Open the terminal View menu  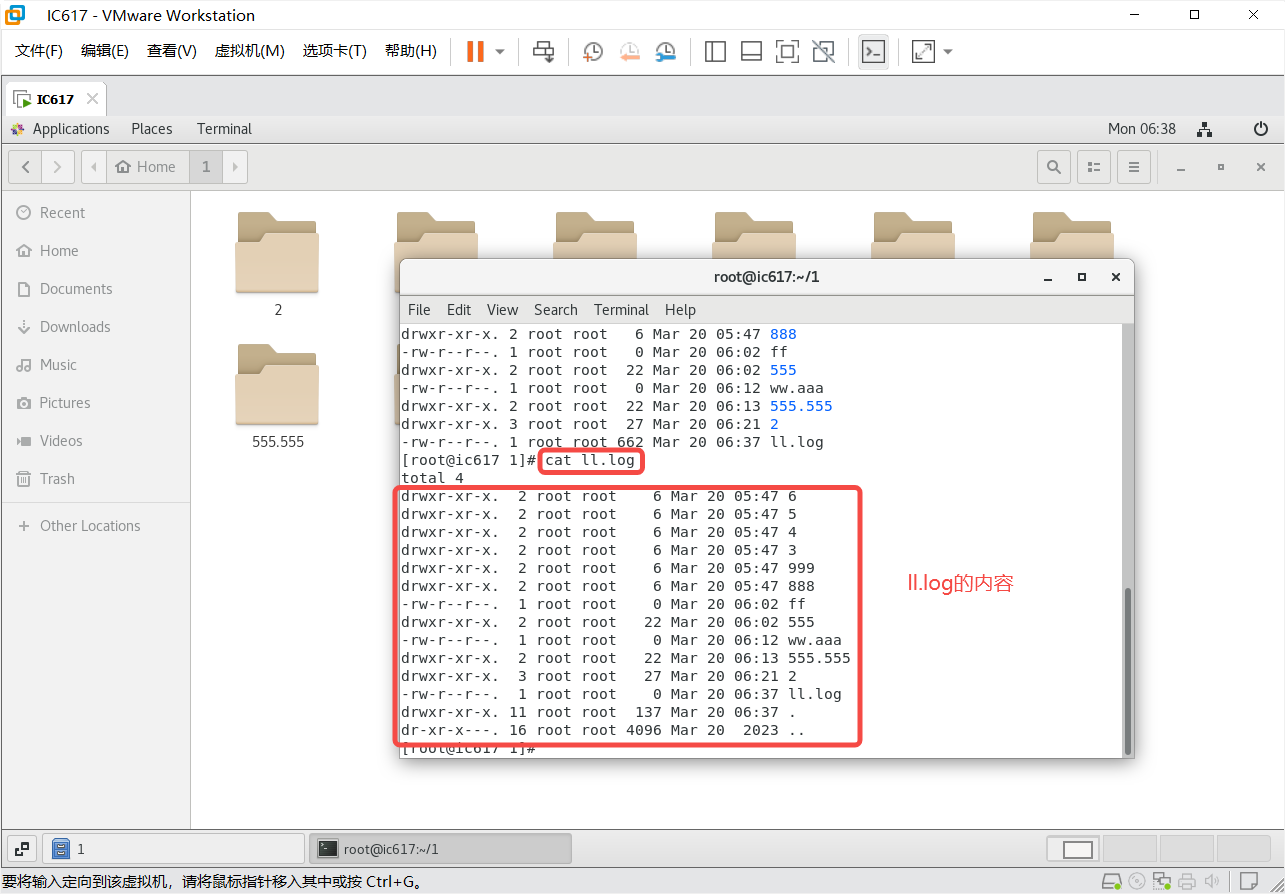point(502,310)
